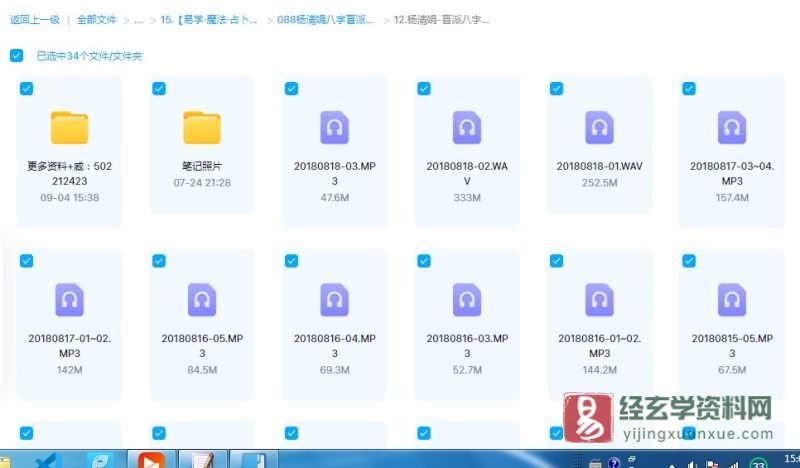Click 返回上一级 to go back
The height and width of the screenshot is (468, 800).
35,19
